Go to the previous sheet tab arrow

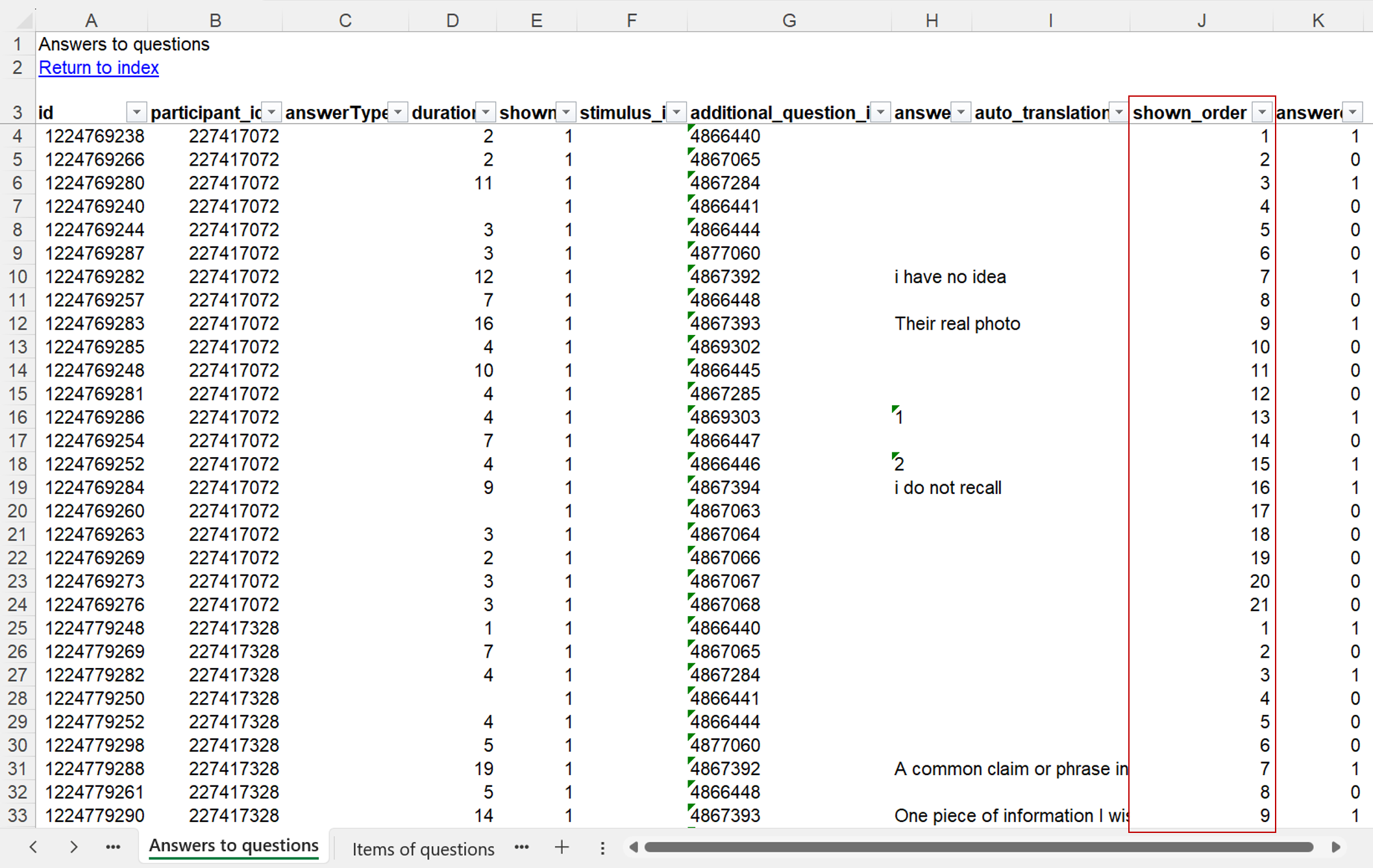(33, 847)
